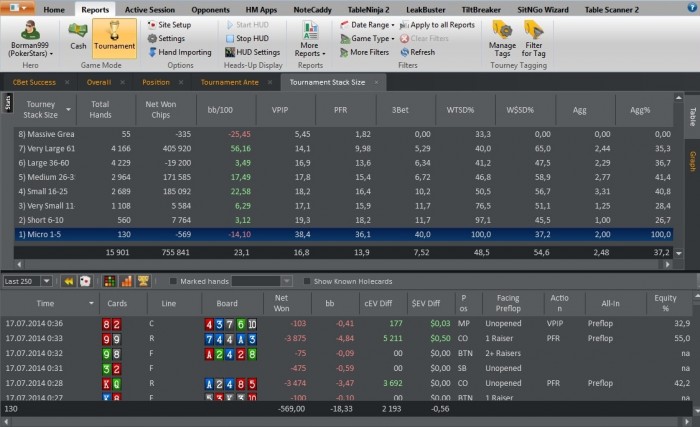Open the Opponents ribbon tab
Image resolution: width=700 pixels, height=427 pixels.
210,9
